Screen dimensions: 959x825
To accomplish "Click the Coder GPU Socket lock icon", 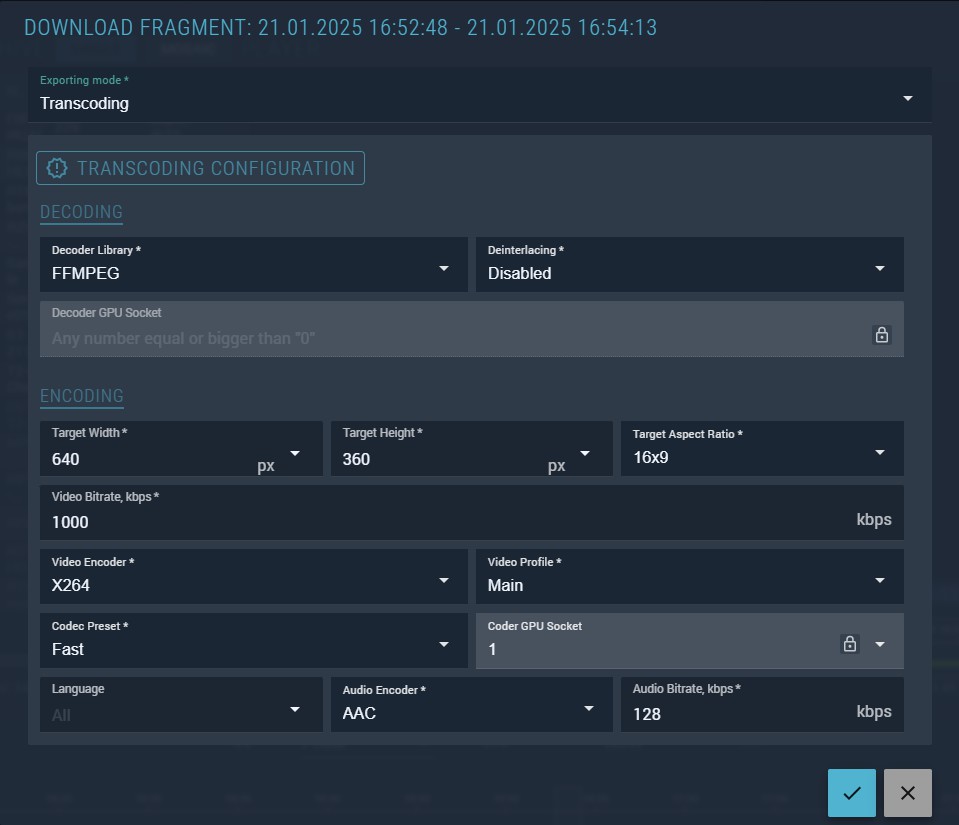I will (x=849, y=644).
